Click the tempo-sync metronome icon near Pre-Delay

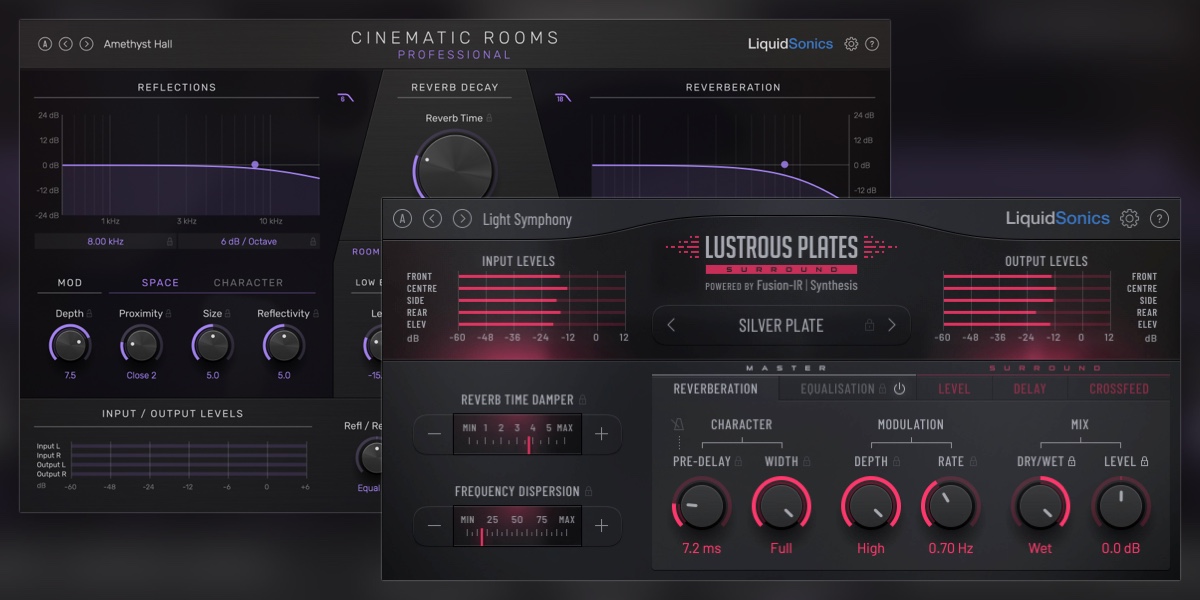[x=678, y=424]
